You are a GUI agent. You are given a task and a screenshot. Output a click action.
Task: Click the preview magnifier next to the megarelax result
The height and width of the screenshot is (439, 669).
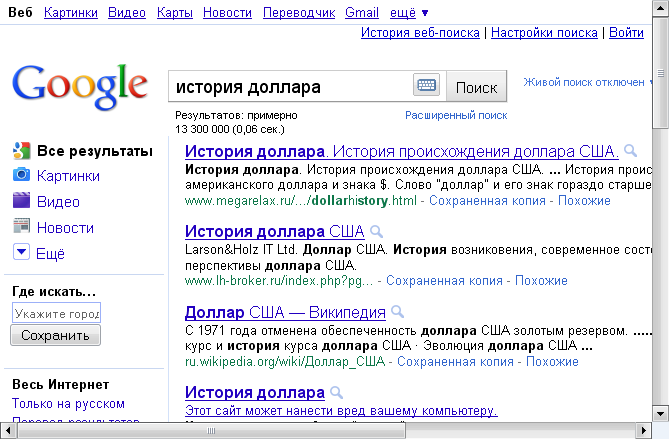tap(630, 150)
